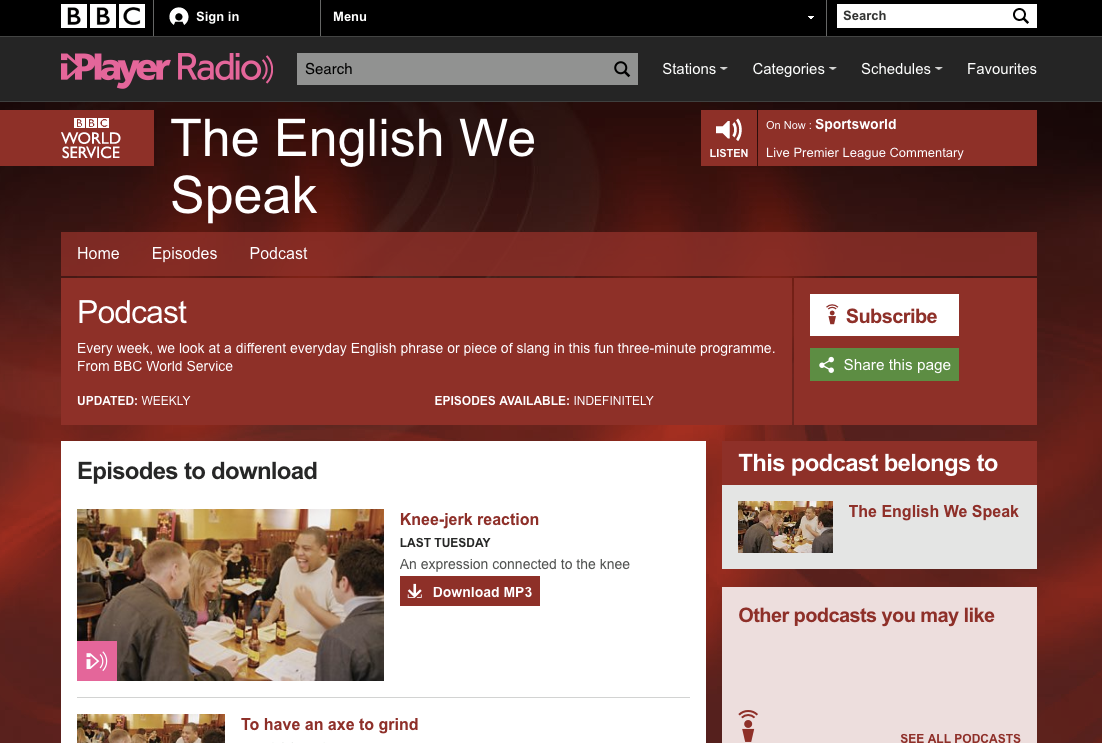Image resolution: width=1102 pixels, height=743 pixels.
Task: Click the Download MP3 button
Action: pyautogui.click(x=469, y=591)
